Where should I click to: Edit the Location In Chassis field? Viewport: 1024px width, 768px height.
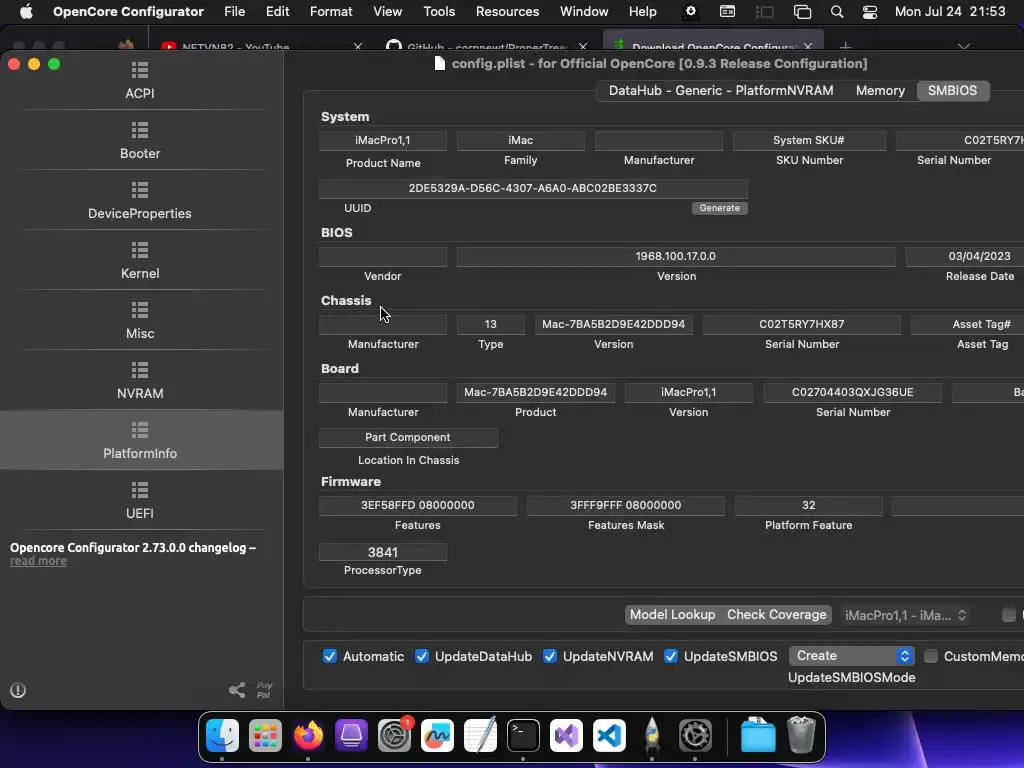click(408, 437)
